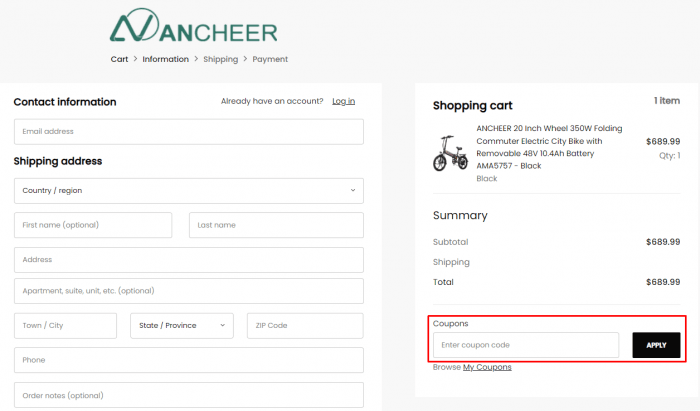Click the Shipping address heading

58,161
